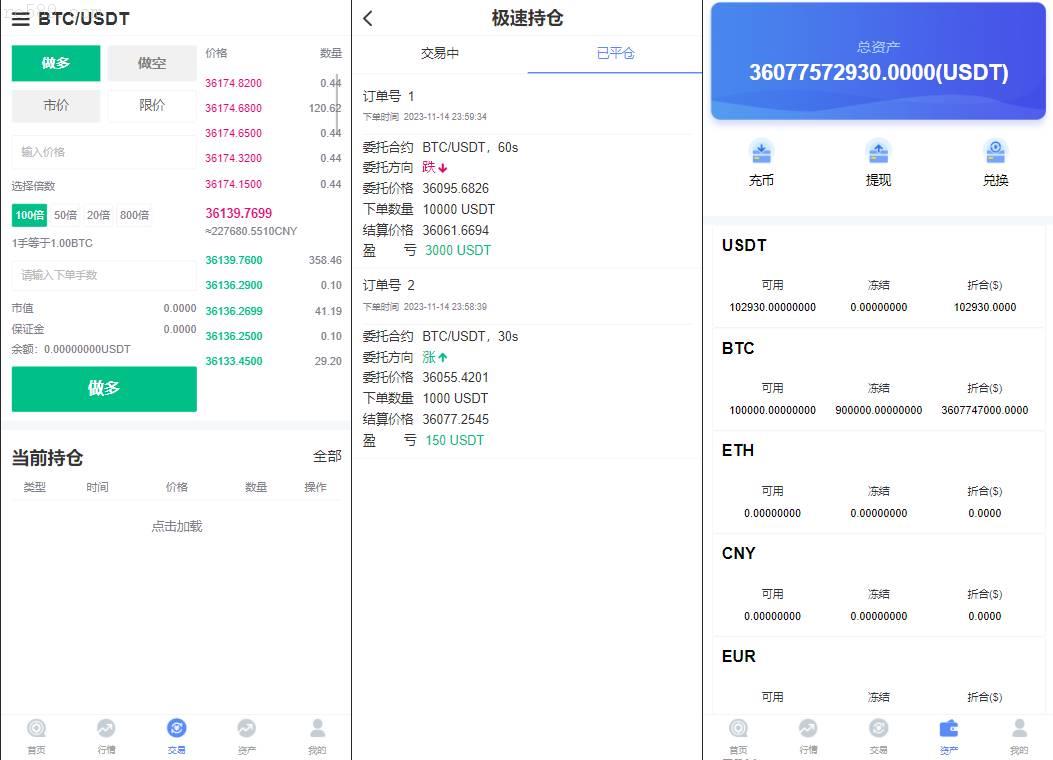This screenshot has height=760, width=1053.
Task: Click the 输入价格 price input field
Action: point(104,152)
